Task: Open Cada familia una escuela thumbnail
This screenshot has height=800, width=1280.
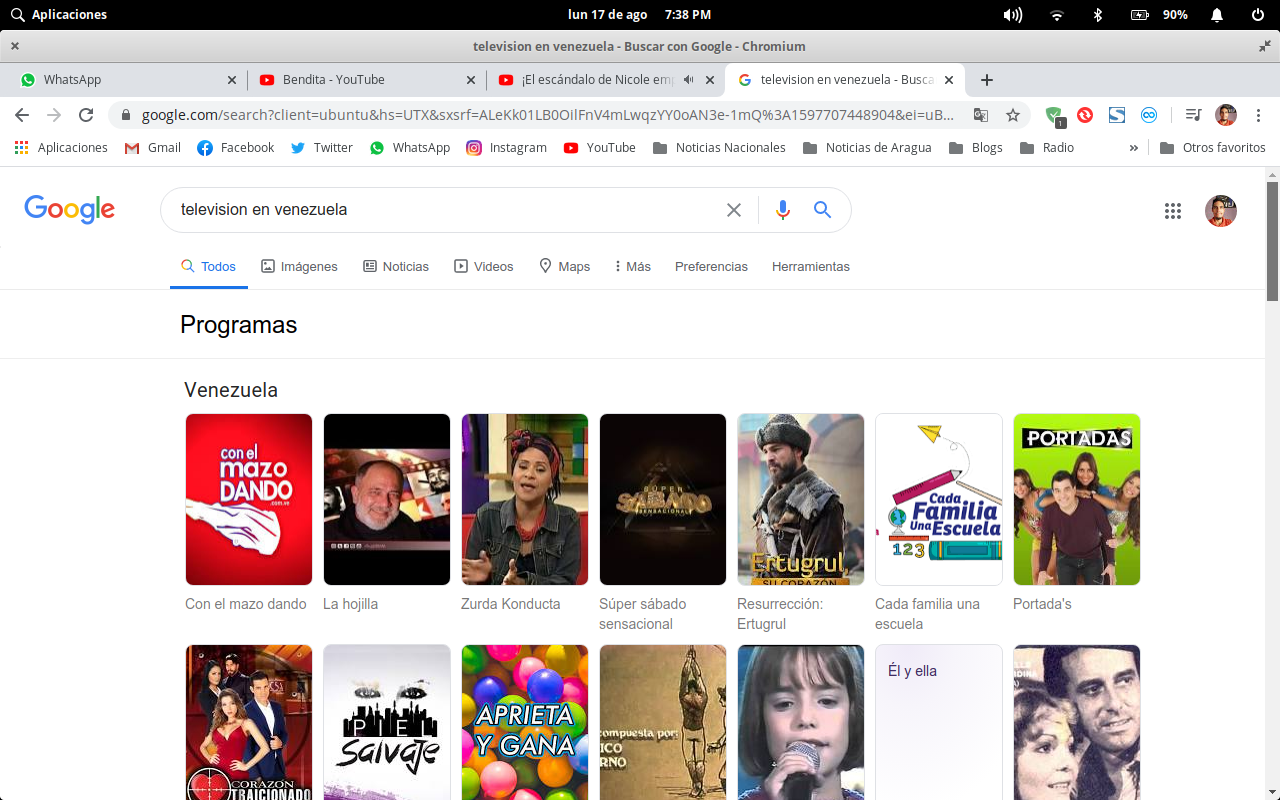Action: point(939,499)
